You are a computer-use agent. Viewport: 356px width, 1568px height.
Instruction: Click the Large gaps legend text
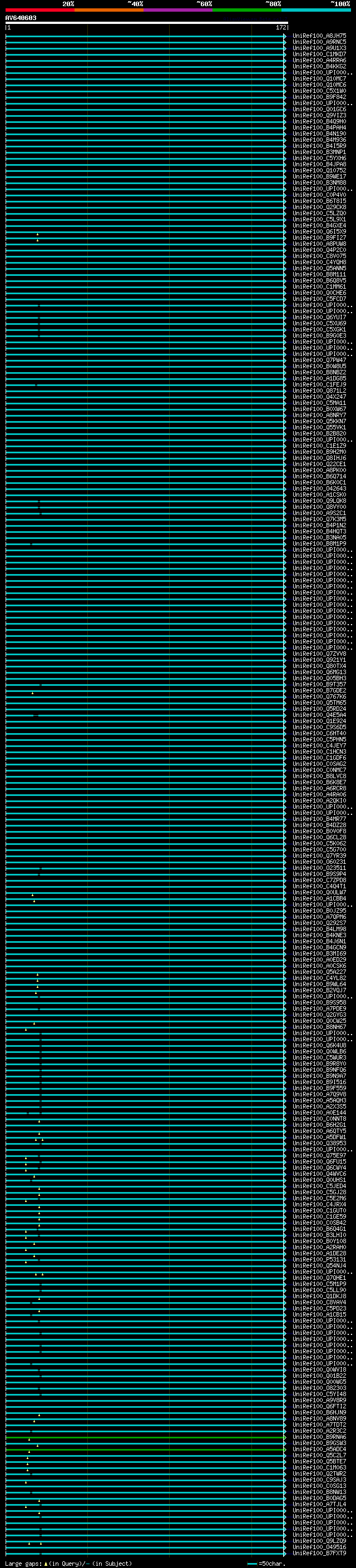pos(24,1564)
